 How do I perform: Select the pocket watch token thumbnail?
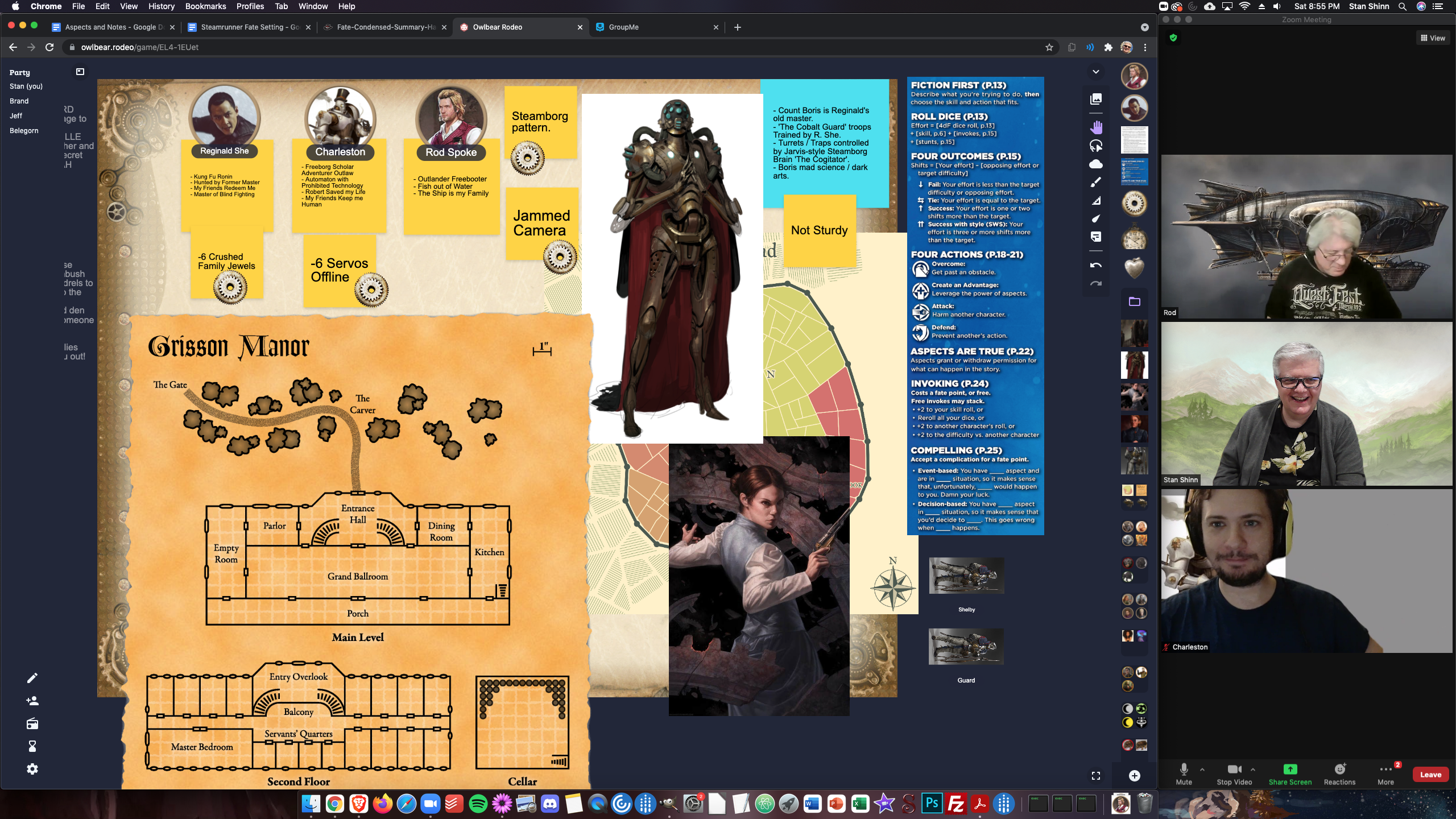1134,238
